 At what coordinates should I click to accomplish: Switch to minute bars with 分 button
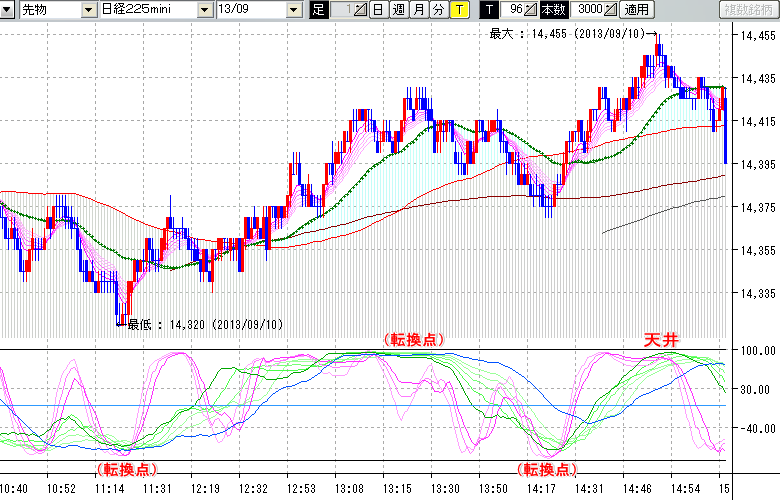[438, 10]
